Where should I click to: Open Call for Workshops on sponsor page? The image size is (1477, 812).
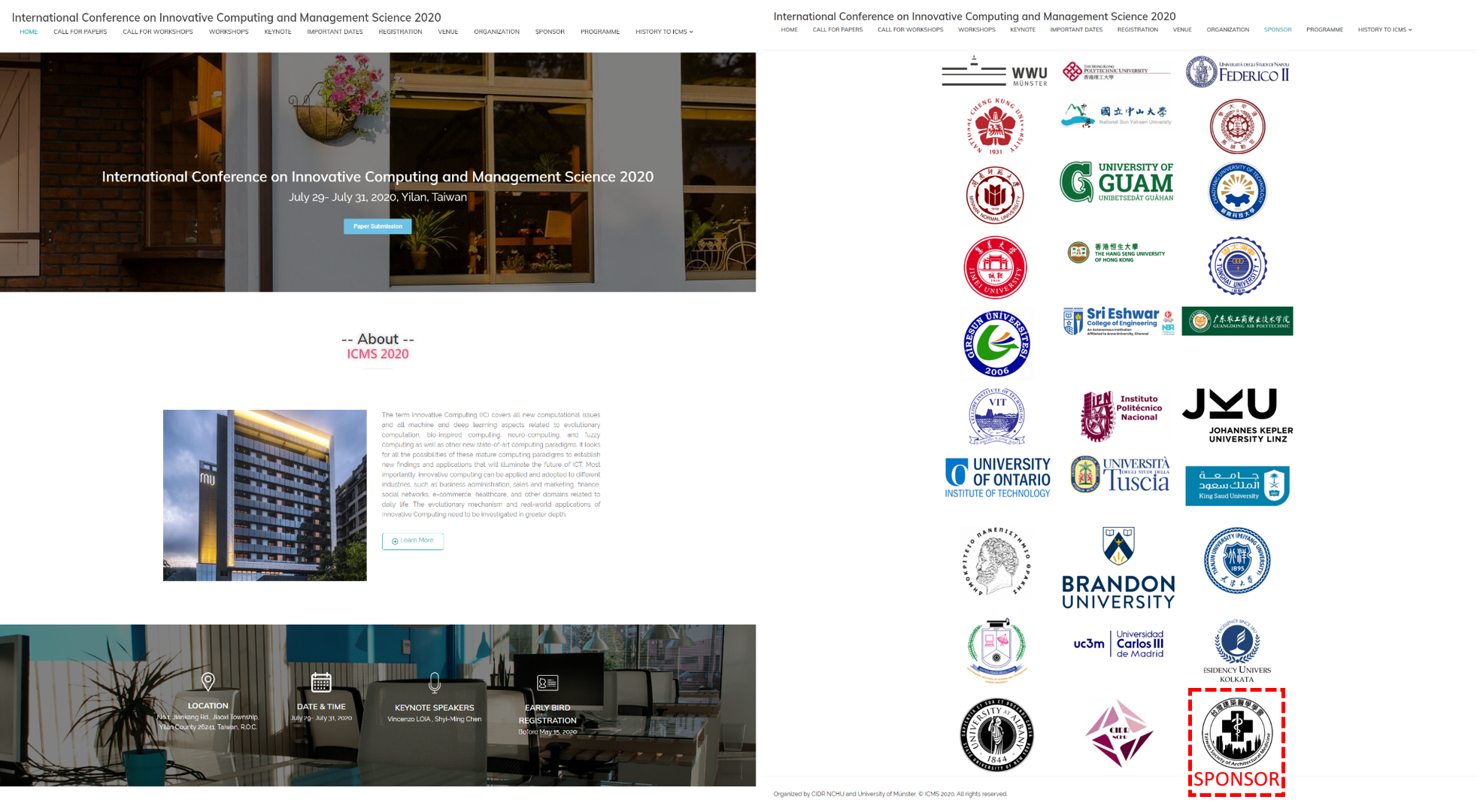(x=910, y=29)
